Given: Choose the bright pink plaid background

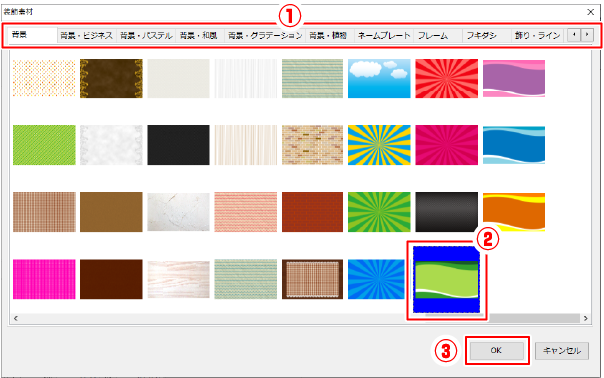Looking at the screenshot, I should click(x=44, y=279).
